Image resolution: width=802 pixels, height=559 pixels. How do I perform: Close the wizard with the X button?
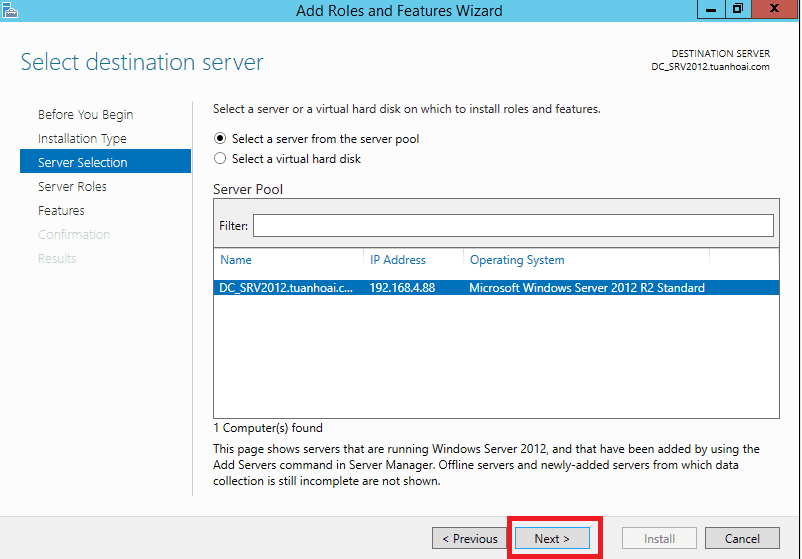pos(774,9)
